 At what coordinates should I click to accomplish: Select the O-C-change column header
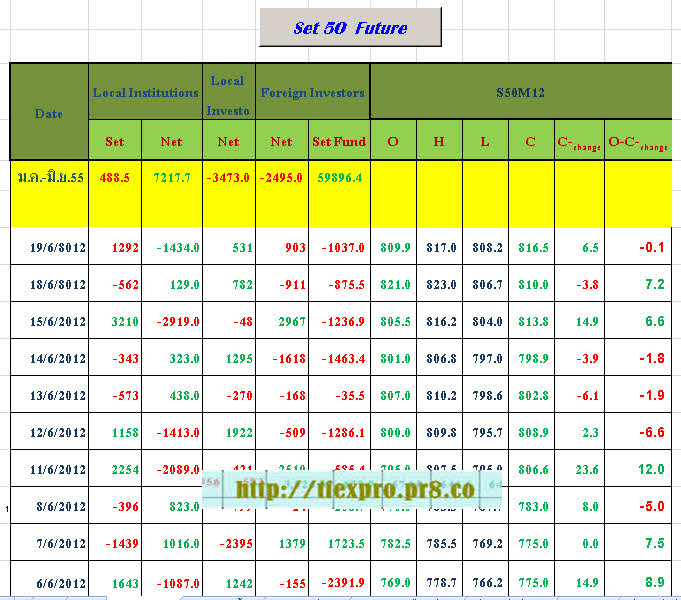[x=637, y=142]
